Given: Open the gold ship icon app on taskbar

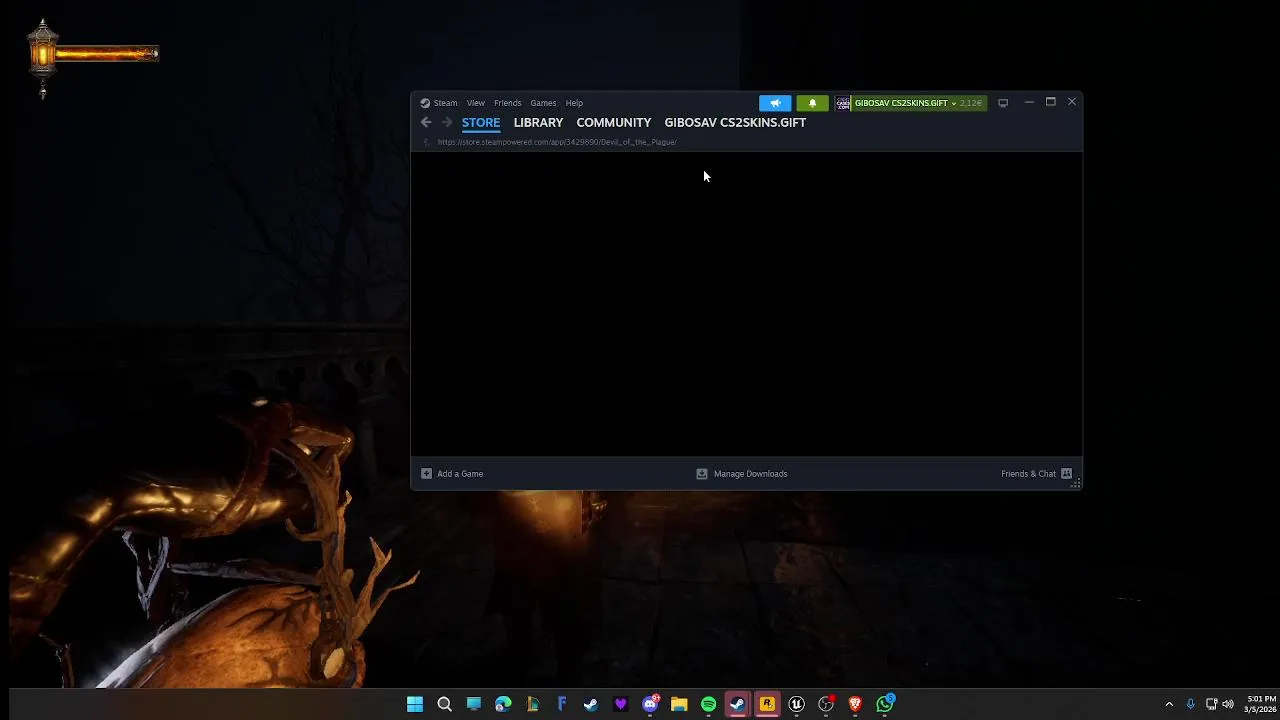Looking at the screenshot, I should point(532,704).
